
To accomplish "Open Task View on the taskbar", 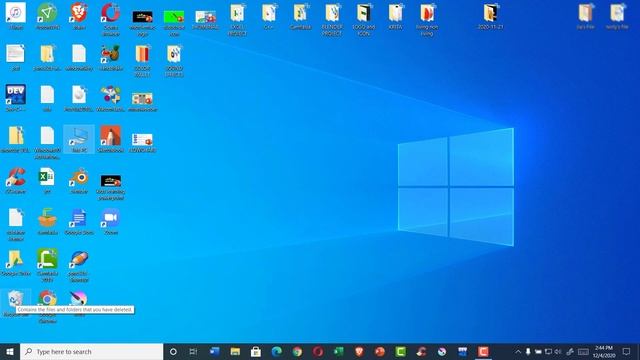I will [193, 351].
